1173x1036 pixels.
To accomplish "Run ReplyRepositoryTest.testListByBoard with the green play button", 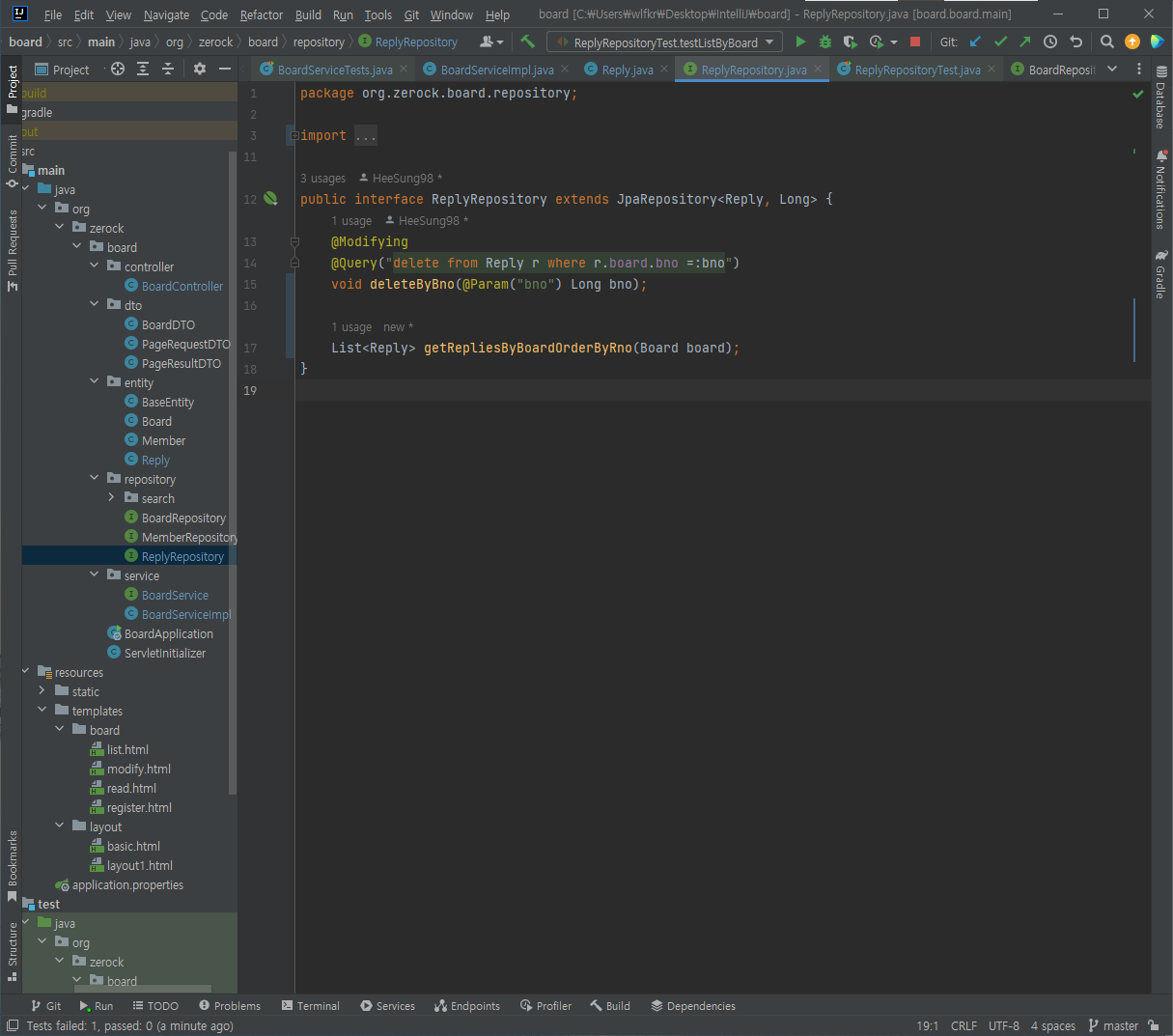I will [800, 42].
